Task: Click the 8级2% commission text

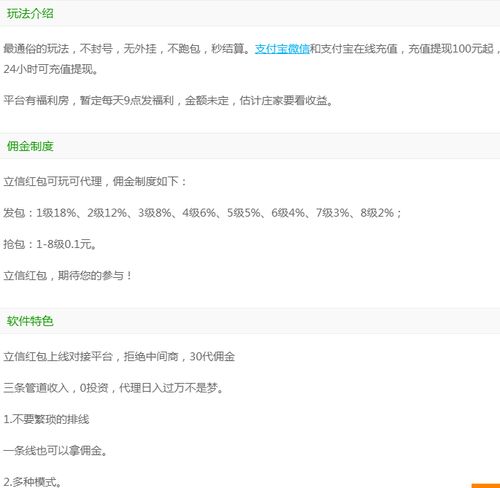Action: [x=377, y=213]
